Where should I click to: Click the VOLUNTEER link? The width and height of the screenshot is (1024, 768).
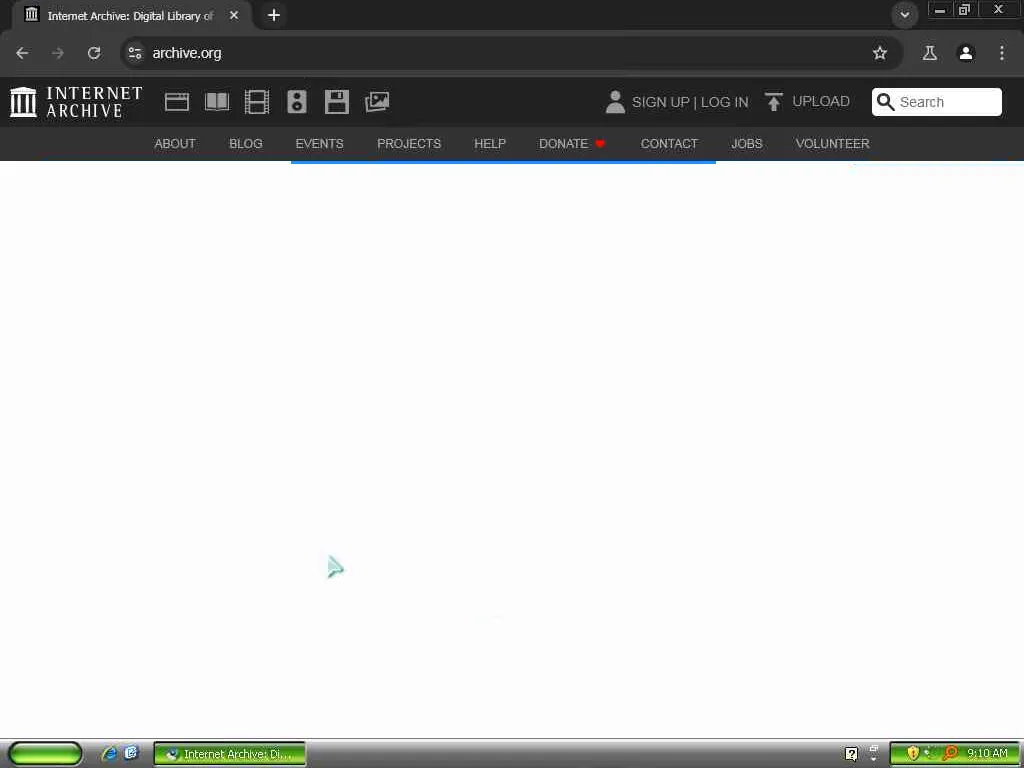point(832,144)
